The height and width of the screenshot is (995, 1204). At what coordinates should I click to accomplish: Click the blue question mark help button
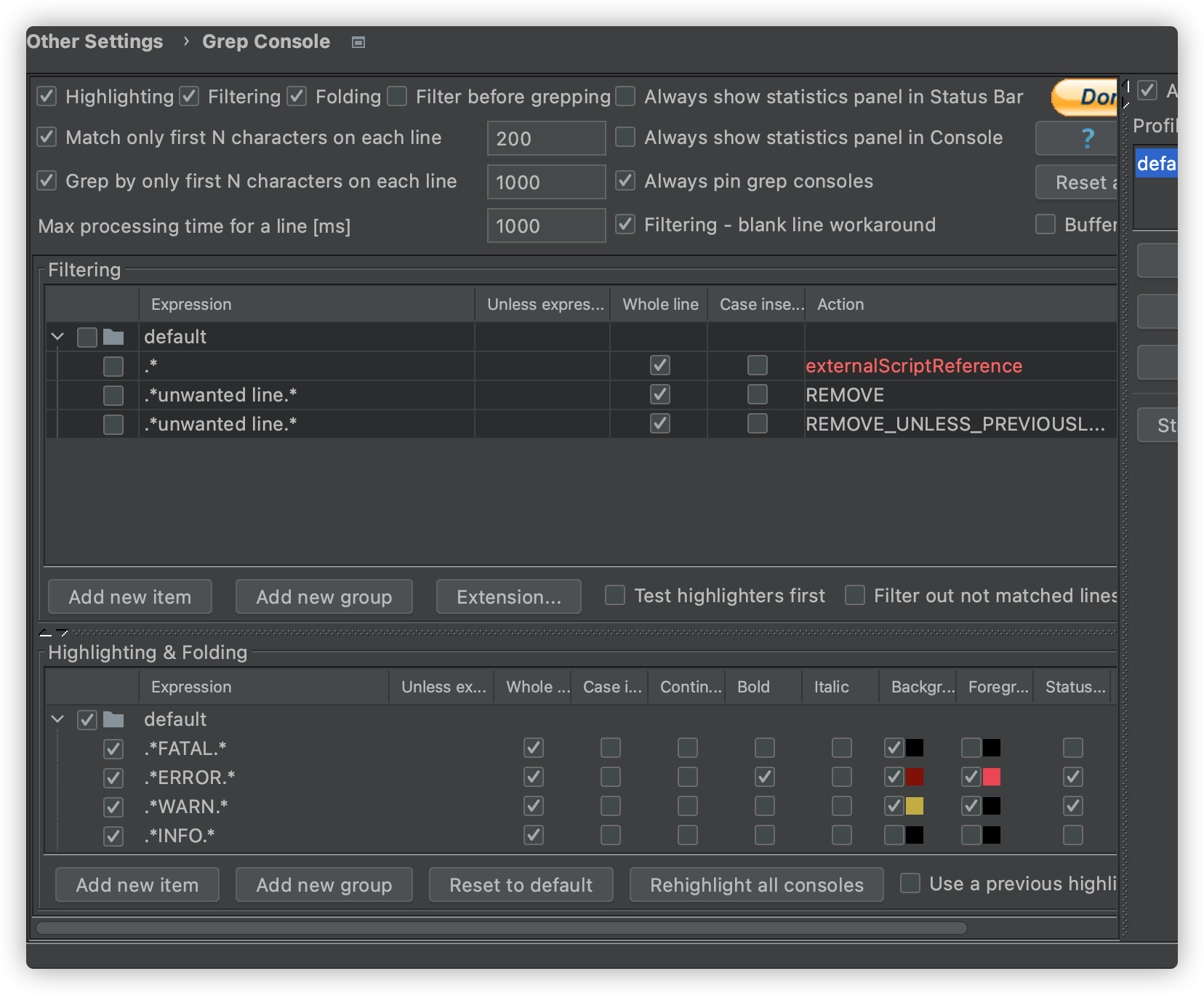[x=1086, y=138]
